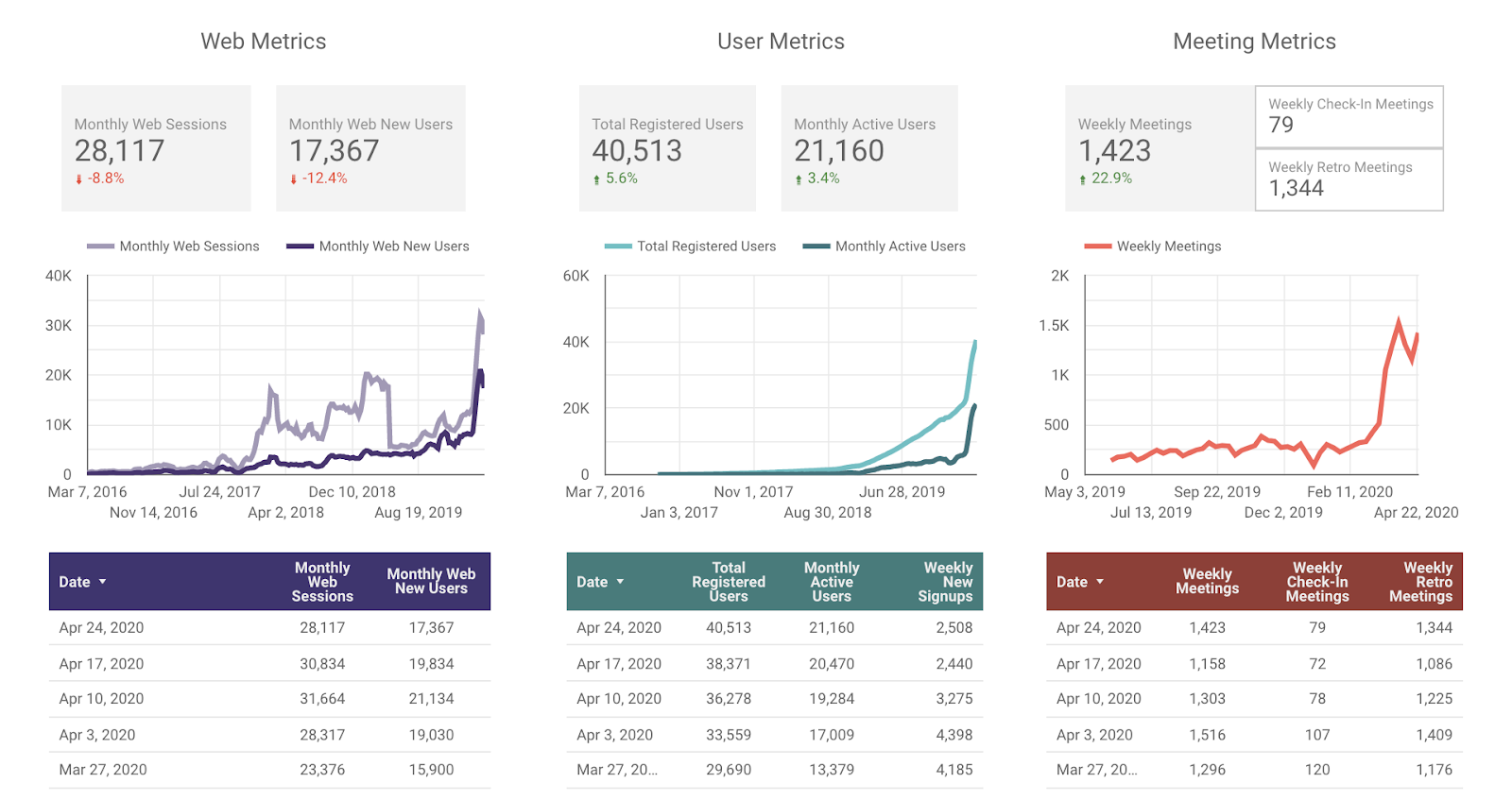
Task: Click the green up arrow beside 22.9%
Action: click(x=1082, y=179)
